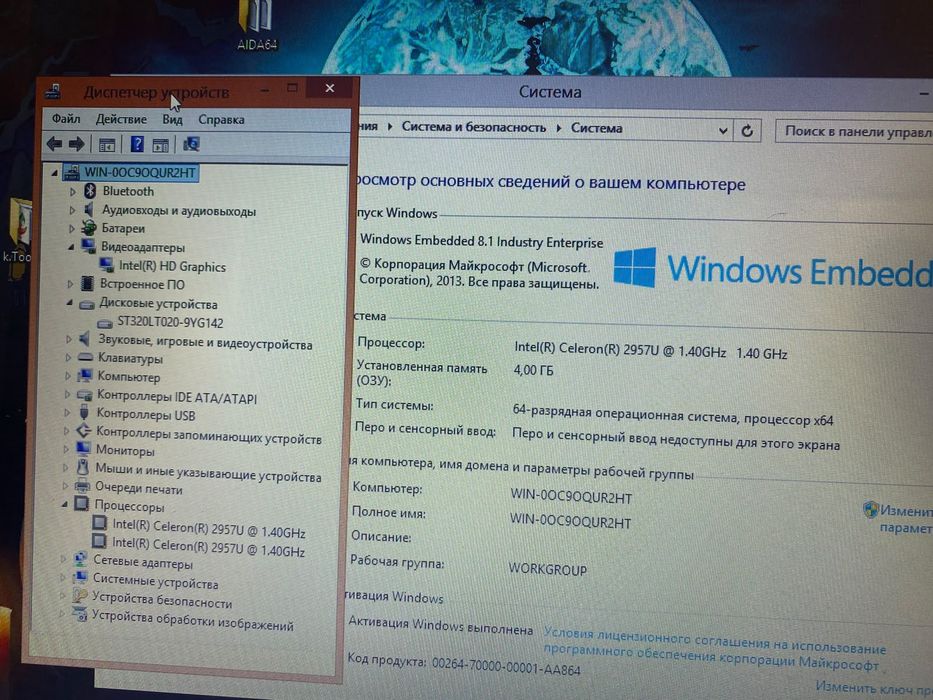Click the Контроллеры USB category icon
Image resolution: width=933 pixels, height=700 pixels.
(84, 412)
